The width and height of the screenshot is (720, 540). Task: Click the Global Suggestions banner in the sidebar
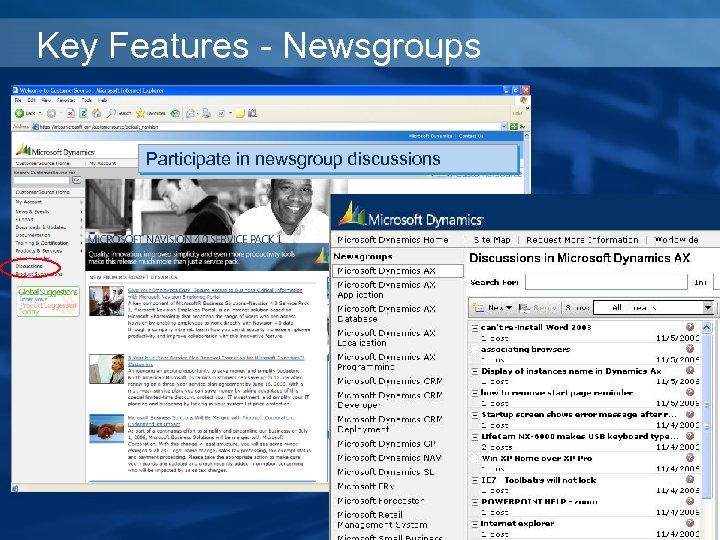point(48,301)
